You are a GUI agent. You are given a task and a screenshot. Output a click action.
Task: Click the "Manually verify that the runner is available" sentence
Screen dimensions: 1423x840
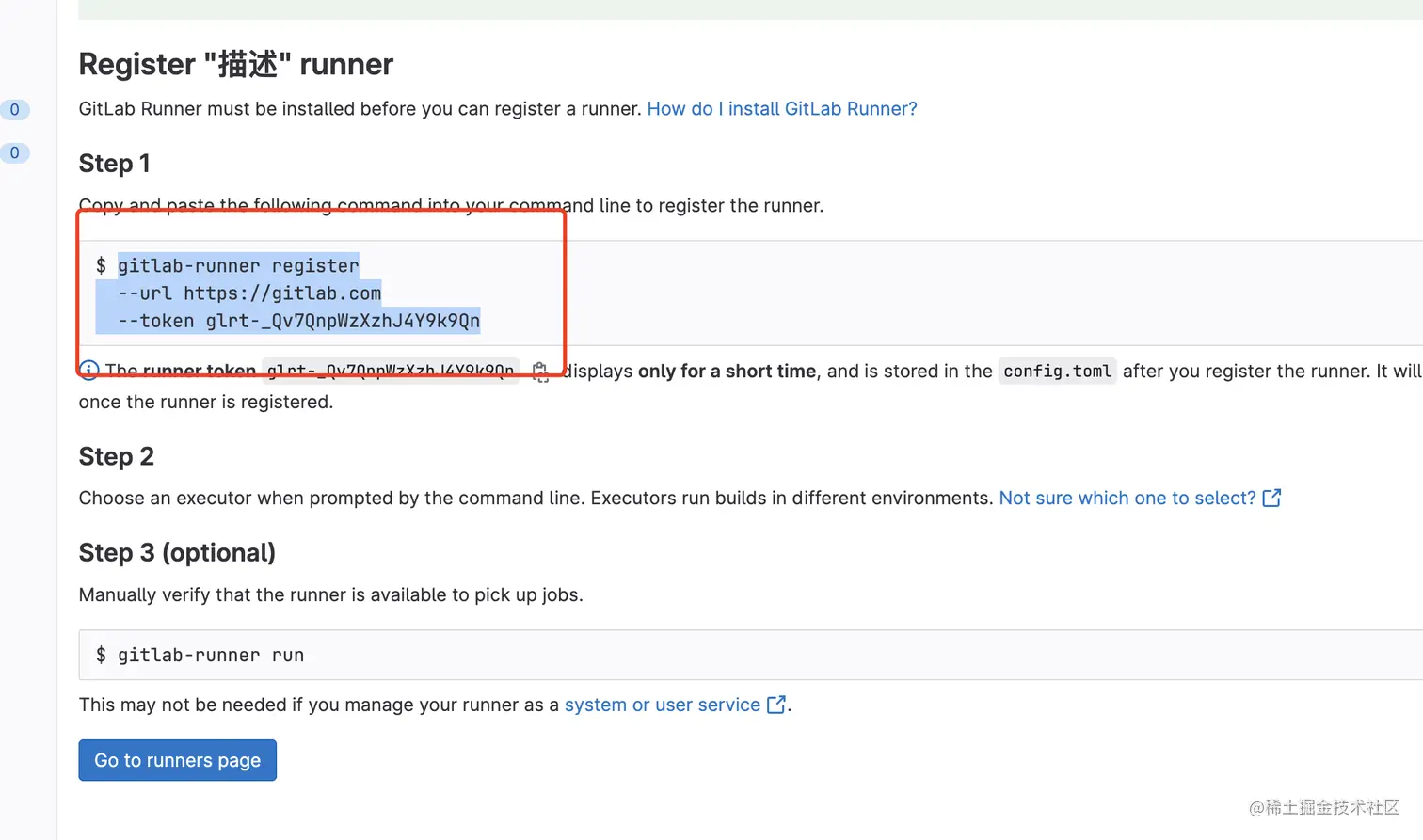[x=330, y=594]
